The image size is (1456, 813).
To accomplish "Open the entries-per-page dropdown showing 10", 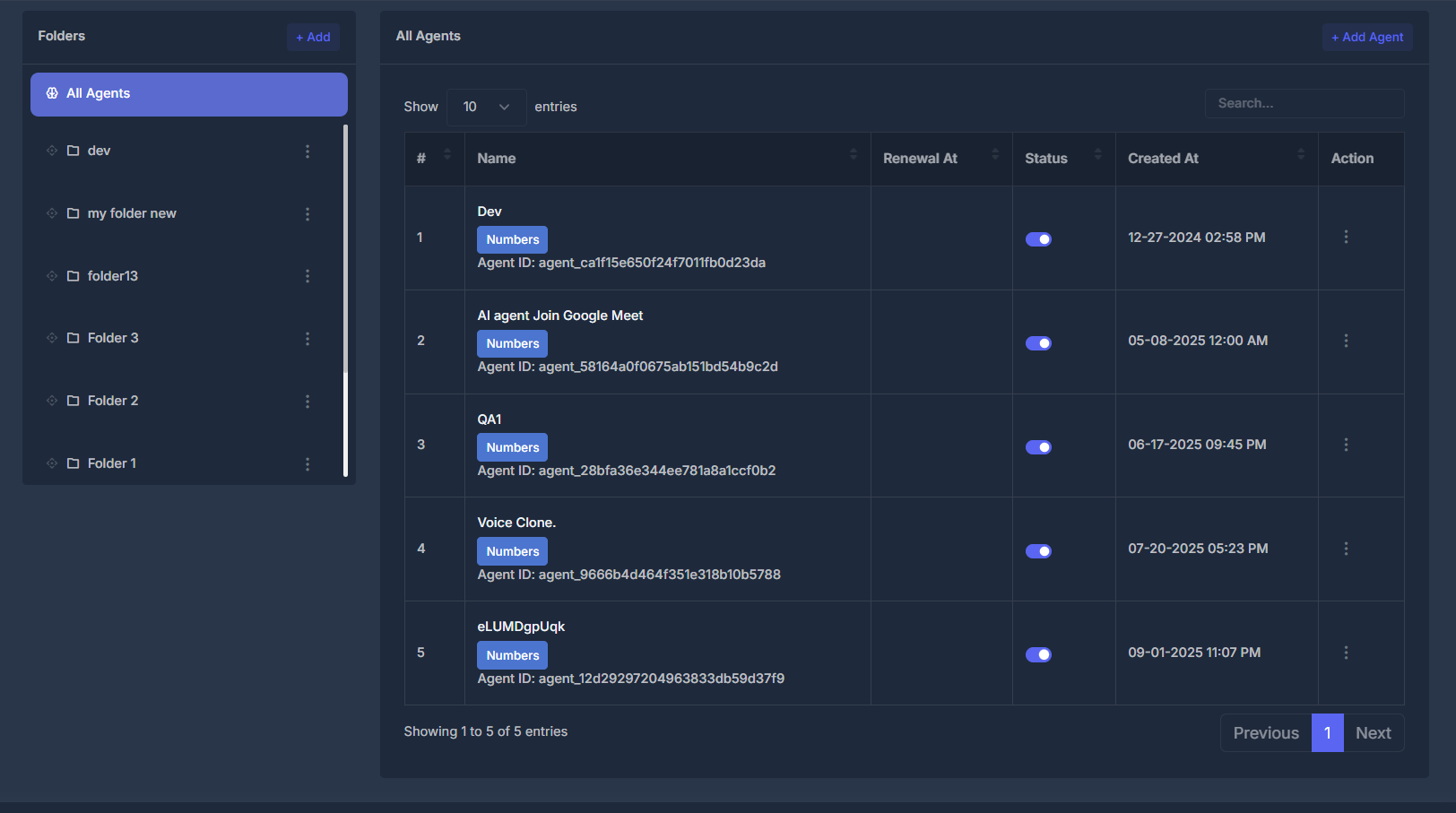I will [486, 107].
